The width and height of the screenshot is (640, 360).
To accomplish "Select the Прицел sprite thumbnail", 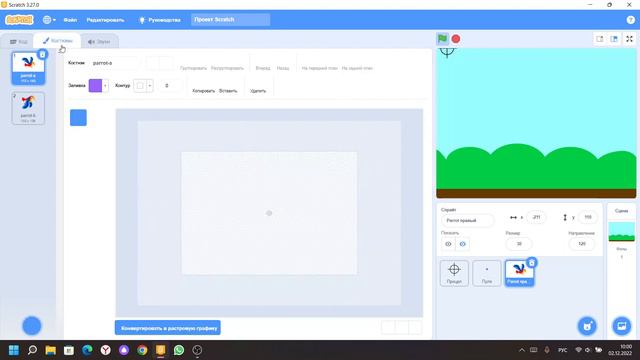I will click(x=454, y=273).
